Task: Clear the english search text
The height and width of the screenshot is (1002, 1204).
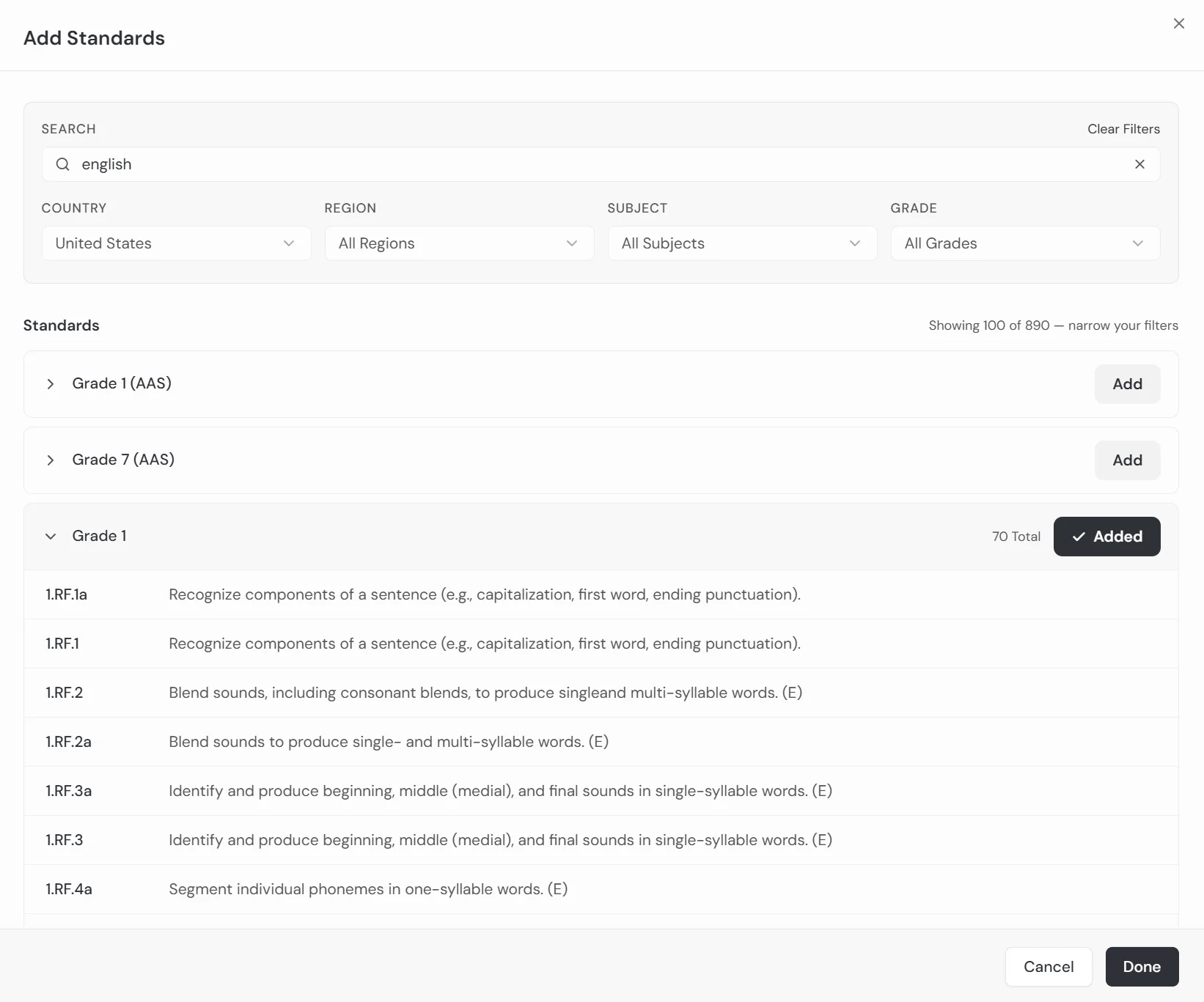Action: coord(1139,164)
